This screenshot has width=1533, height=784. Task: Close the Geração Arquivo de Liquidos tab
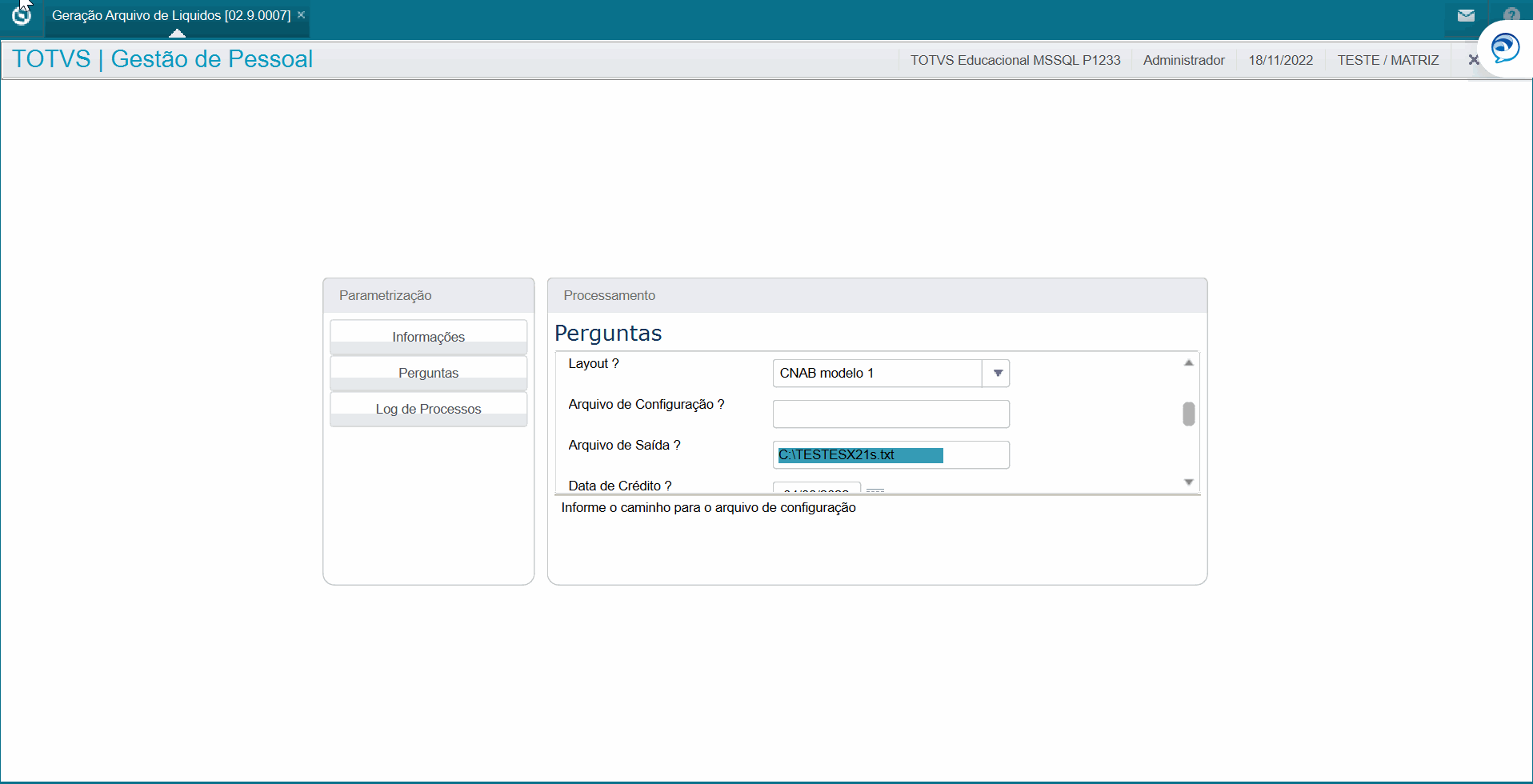point(301,15)
